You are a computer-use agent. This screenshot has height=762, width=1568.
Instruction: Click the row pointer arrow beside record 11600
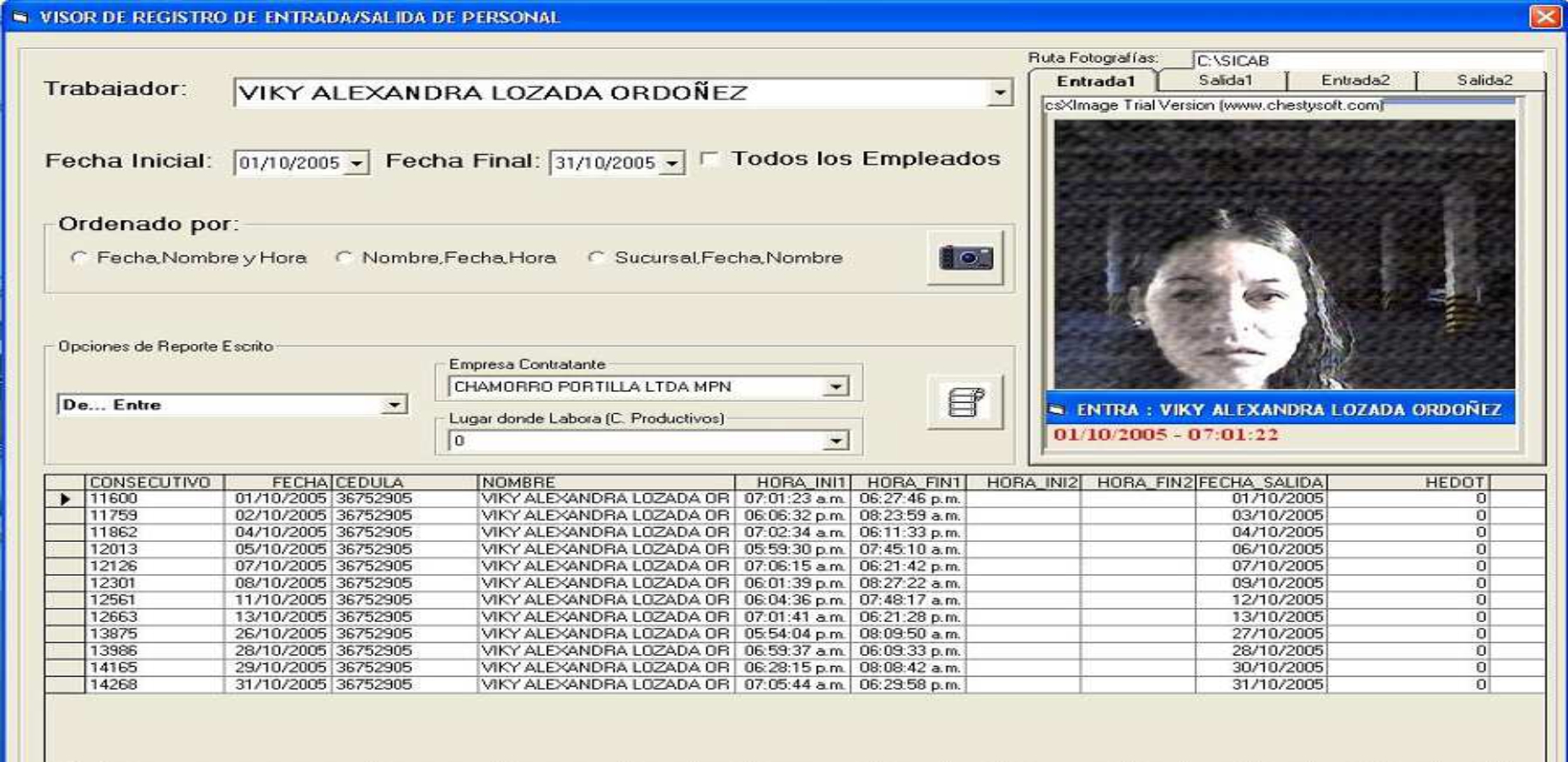(x=65, y=499)
